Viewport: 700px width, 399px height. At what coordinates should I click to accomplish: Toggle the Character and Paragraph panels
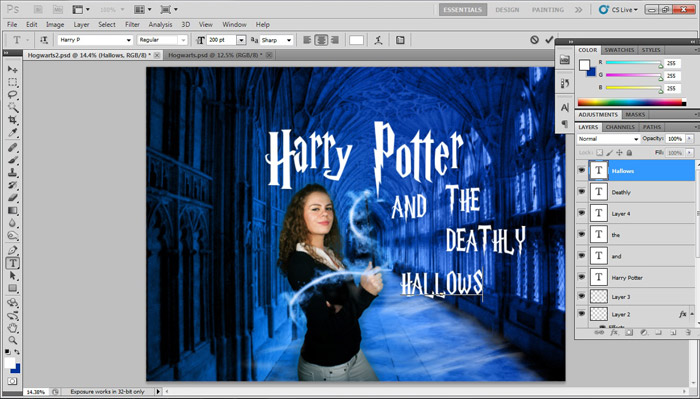click(400, 40)
